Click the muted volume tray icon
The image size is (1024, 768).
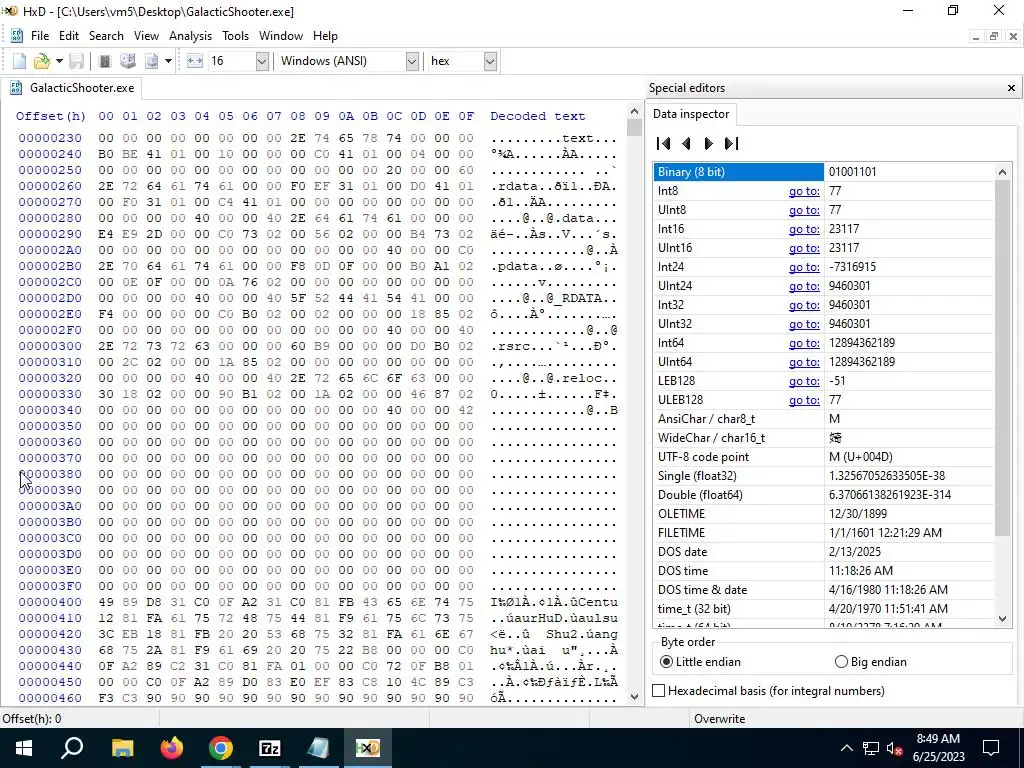point(895,748)
